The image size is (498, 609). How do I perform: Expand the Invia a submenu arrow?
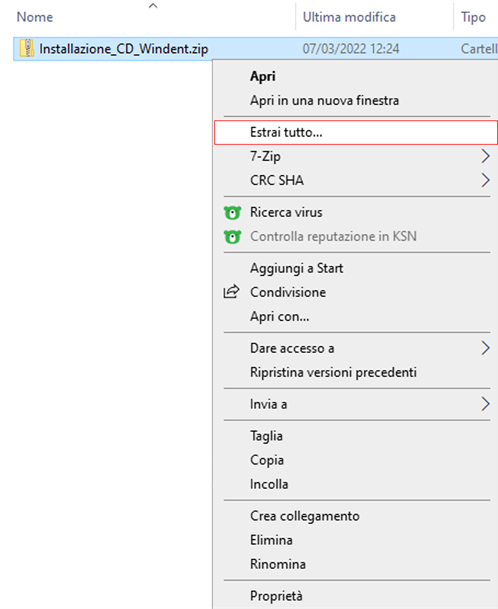(485, 404)
